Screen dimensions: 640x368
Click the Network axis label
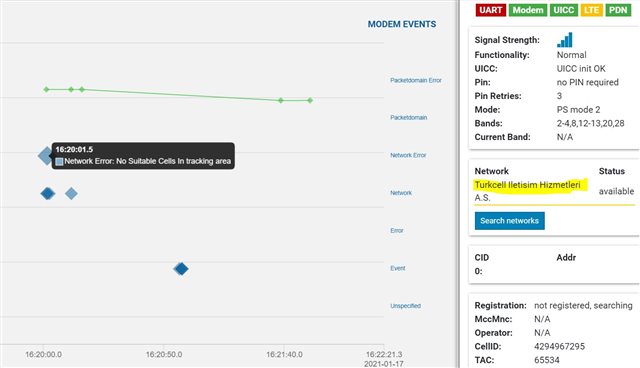(401, 193)
